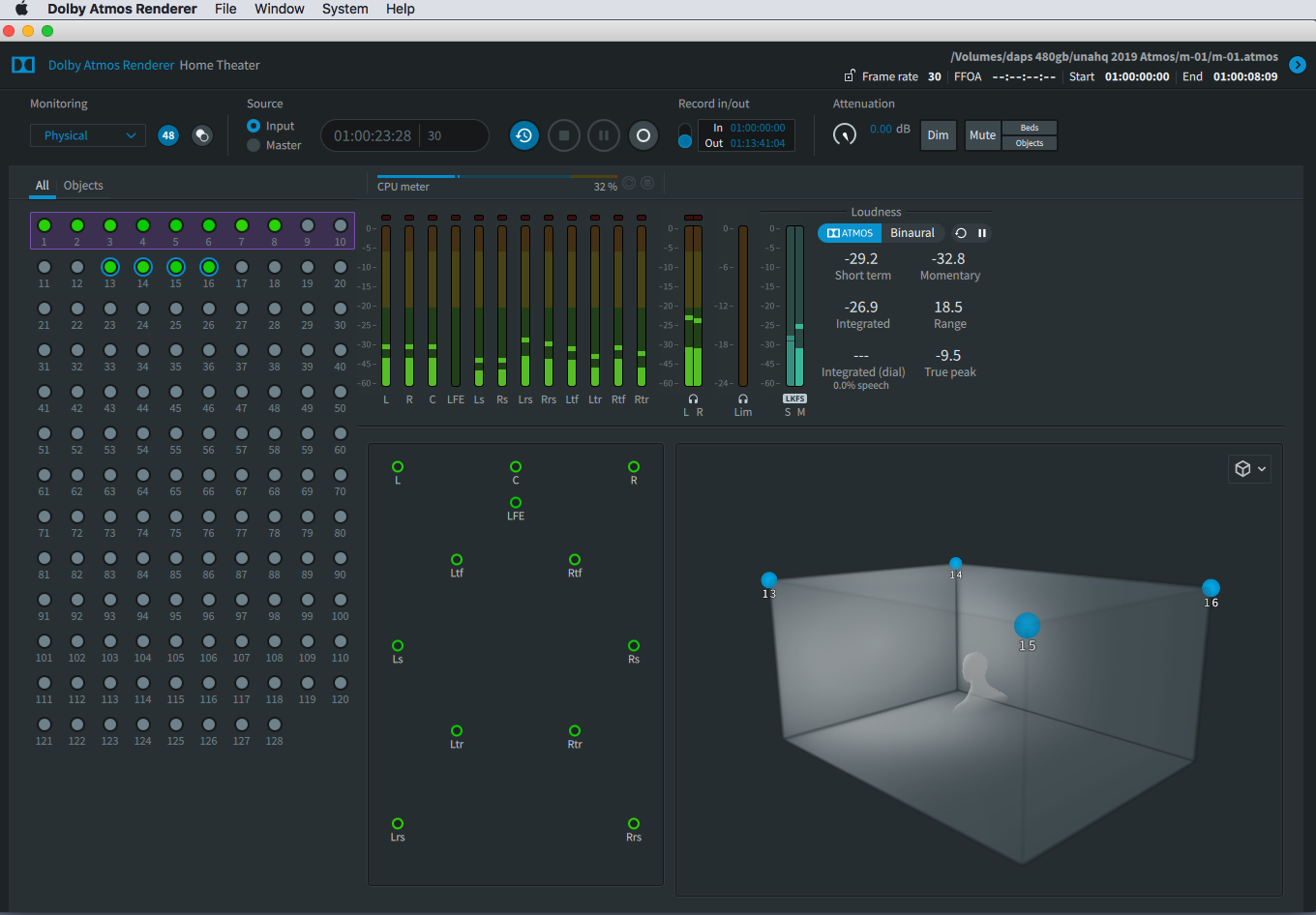Stop playback with the stop button
This screenshot has height=915, width=1316.
(x=564, y=135)
